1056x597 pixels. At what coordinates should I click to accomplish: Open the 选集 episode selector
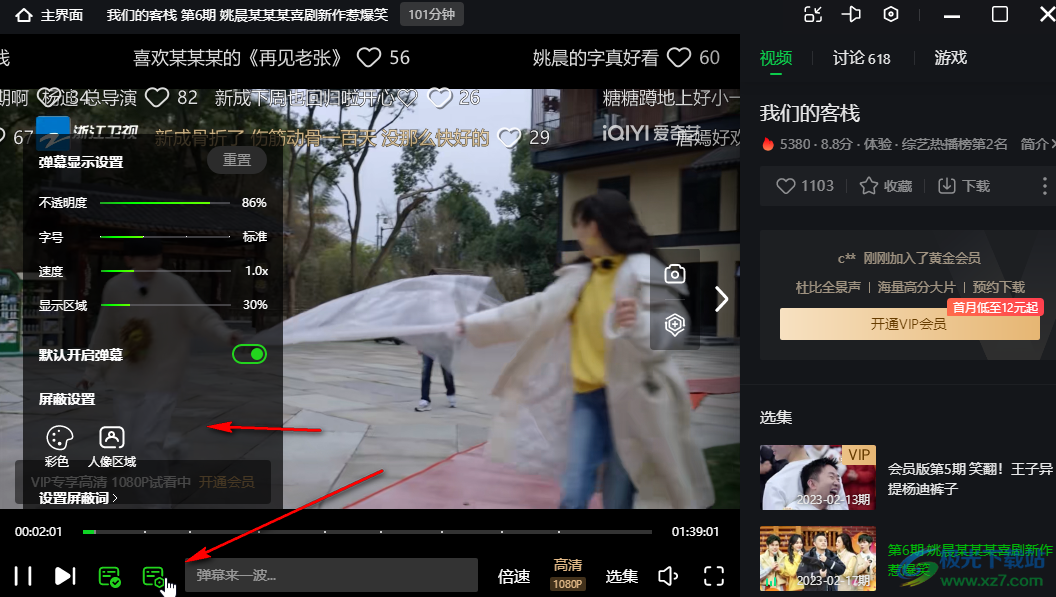point(622,576)
